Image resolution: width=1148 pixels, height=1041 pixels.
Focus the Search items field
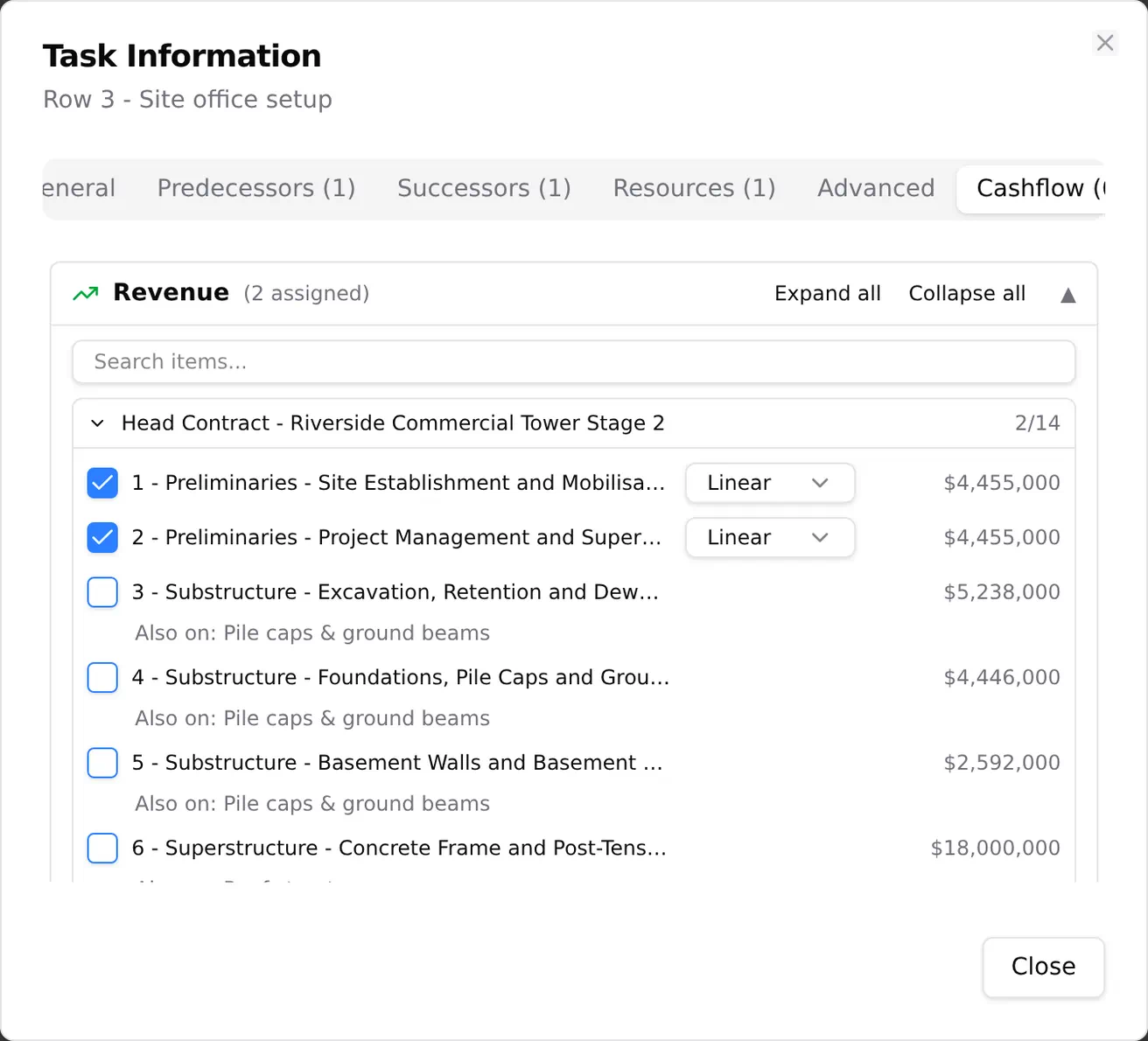click(x=573, y=362)
